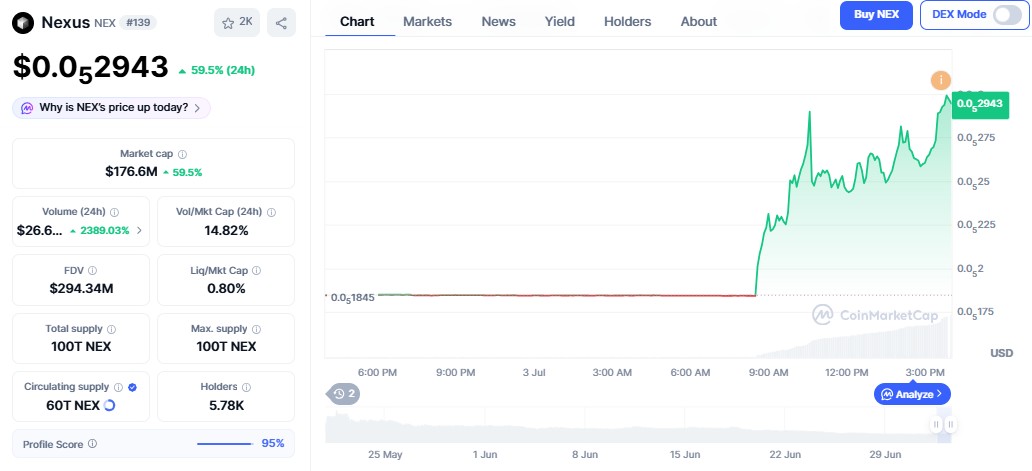Open the Yield tab
This screenshot has height=471, width=1032.
(x=559, y=22)
